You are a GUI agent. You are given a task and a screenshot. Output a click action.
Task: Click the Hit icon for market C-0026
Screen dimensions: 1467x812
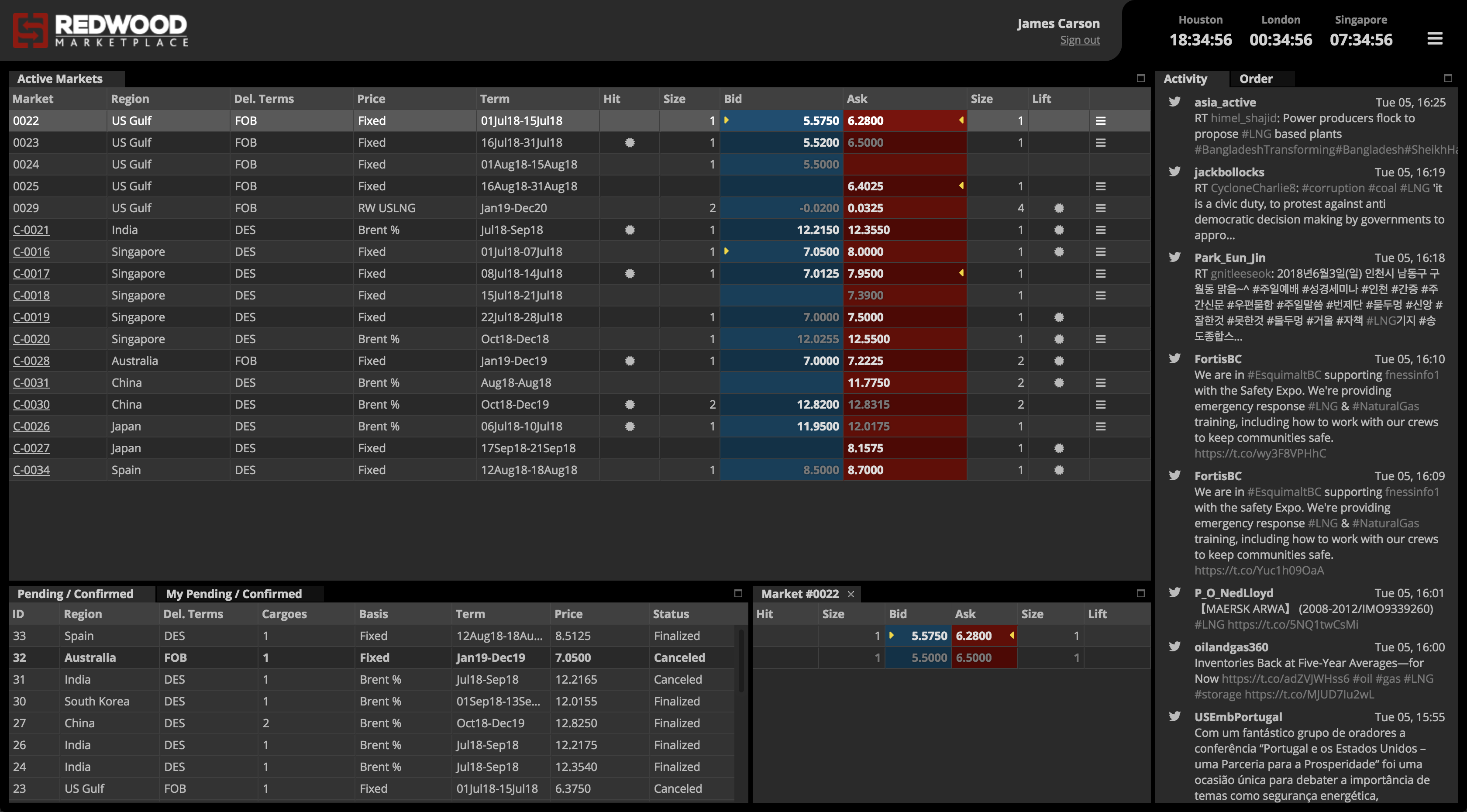point(629,427)
